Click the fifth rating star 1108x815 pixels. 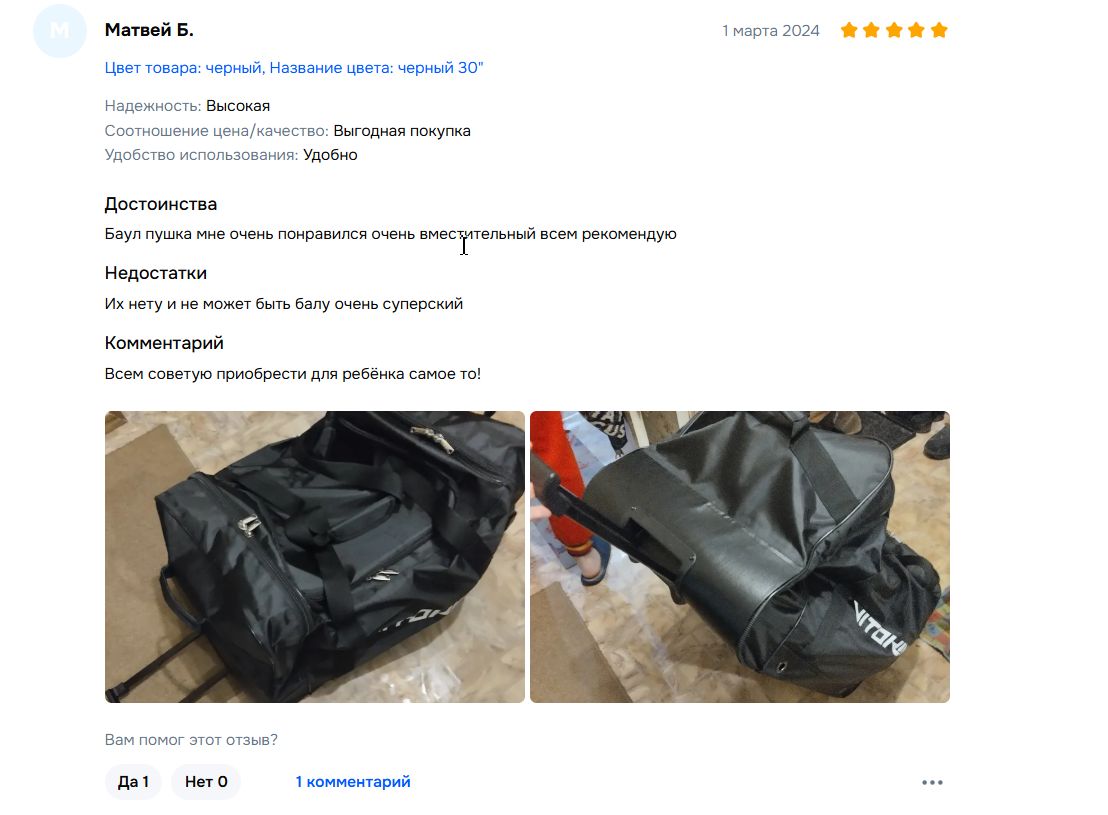click(x=939, y=30)
